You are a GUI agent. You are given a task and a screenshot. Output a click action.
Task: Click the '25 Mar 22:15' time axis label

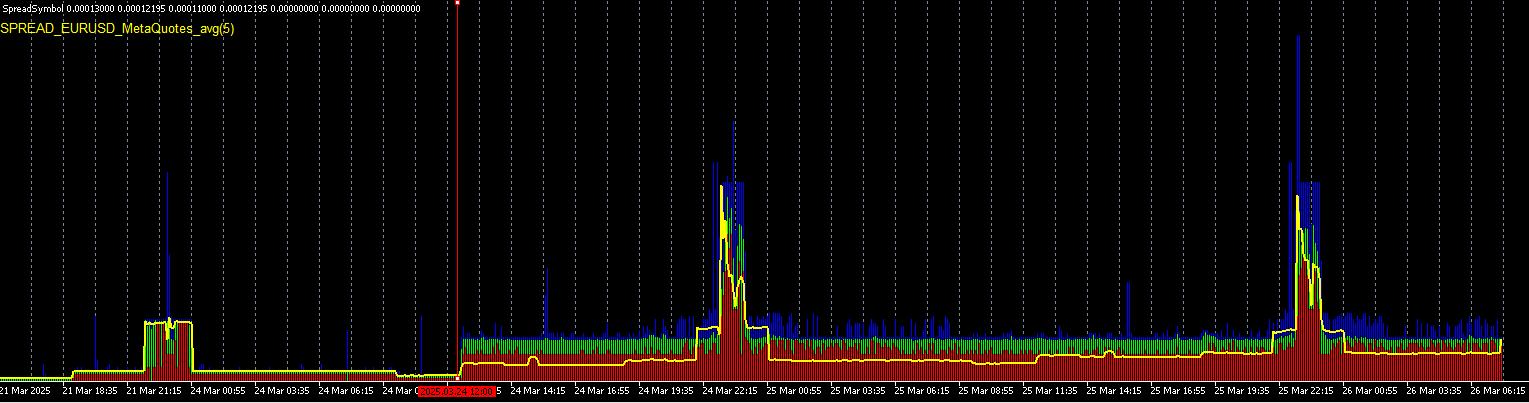click(x=1307, y=391)
